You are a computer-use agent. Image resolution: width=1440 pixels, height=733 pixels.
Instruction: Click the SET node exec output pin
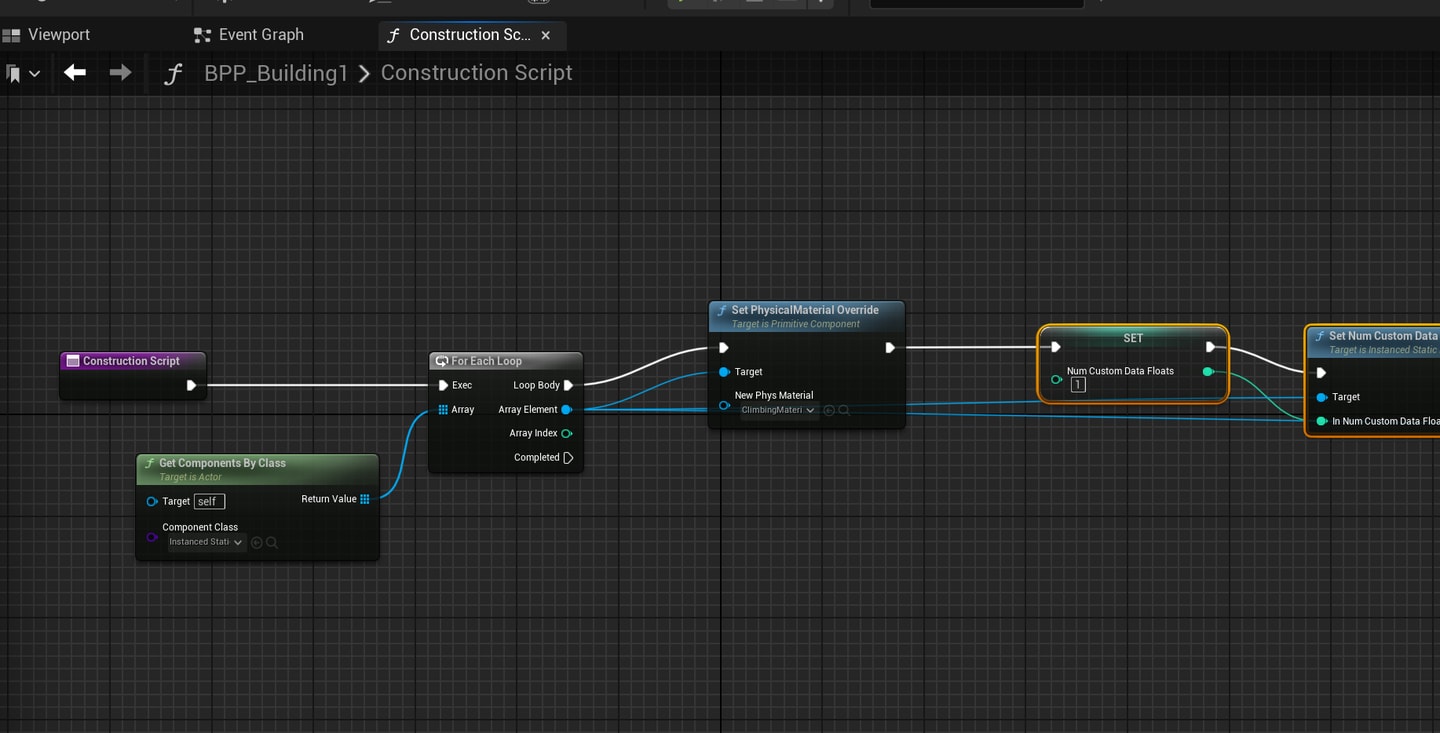(1211, 347)
